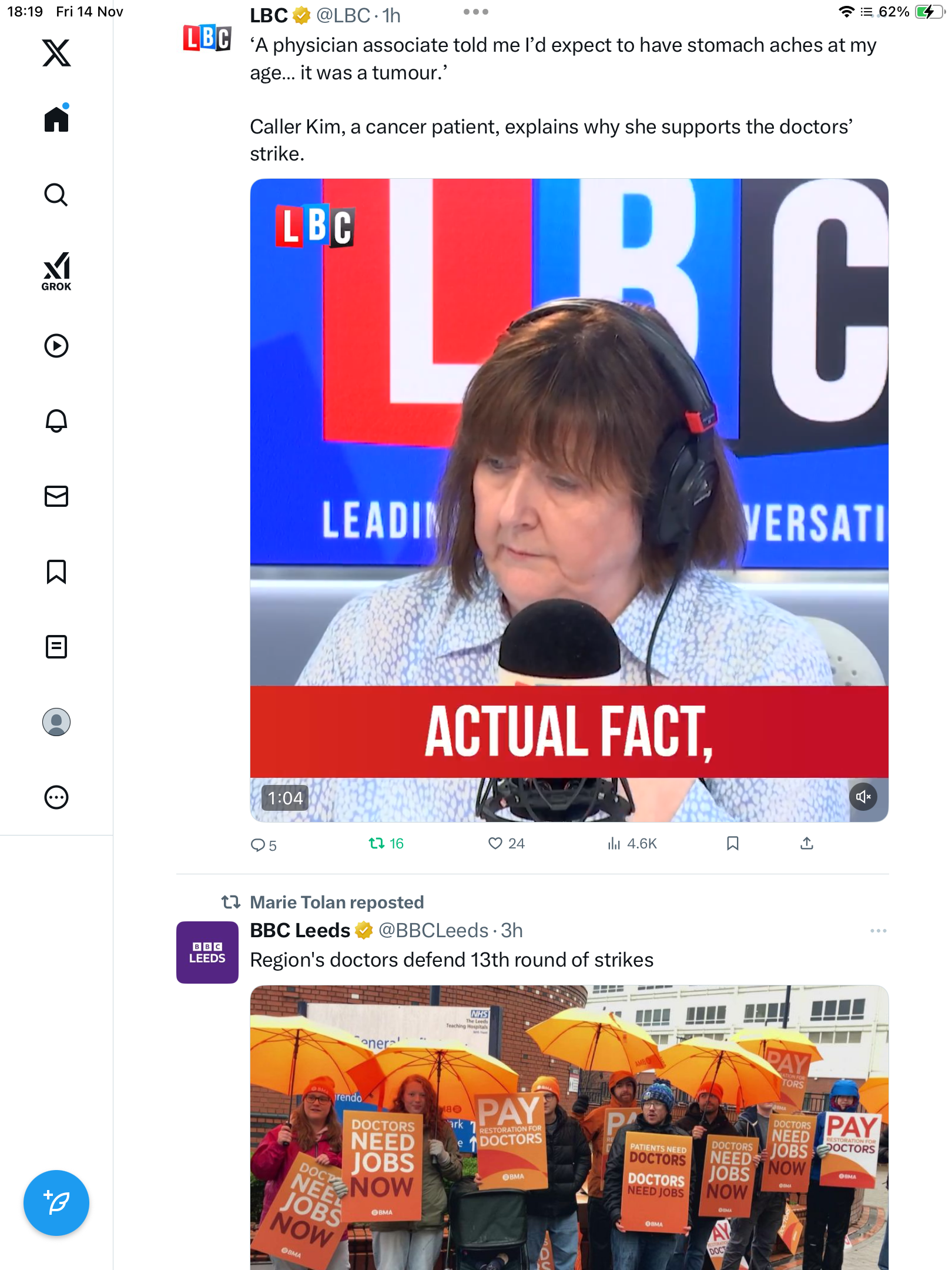Open more options on BBC Leeds post

(878, 931)
